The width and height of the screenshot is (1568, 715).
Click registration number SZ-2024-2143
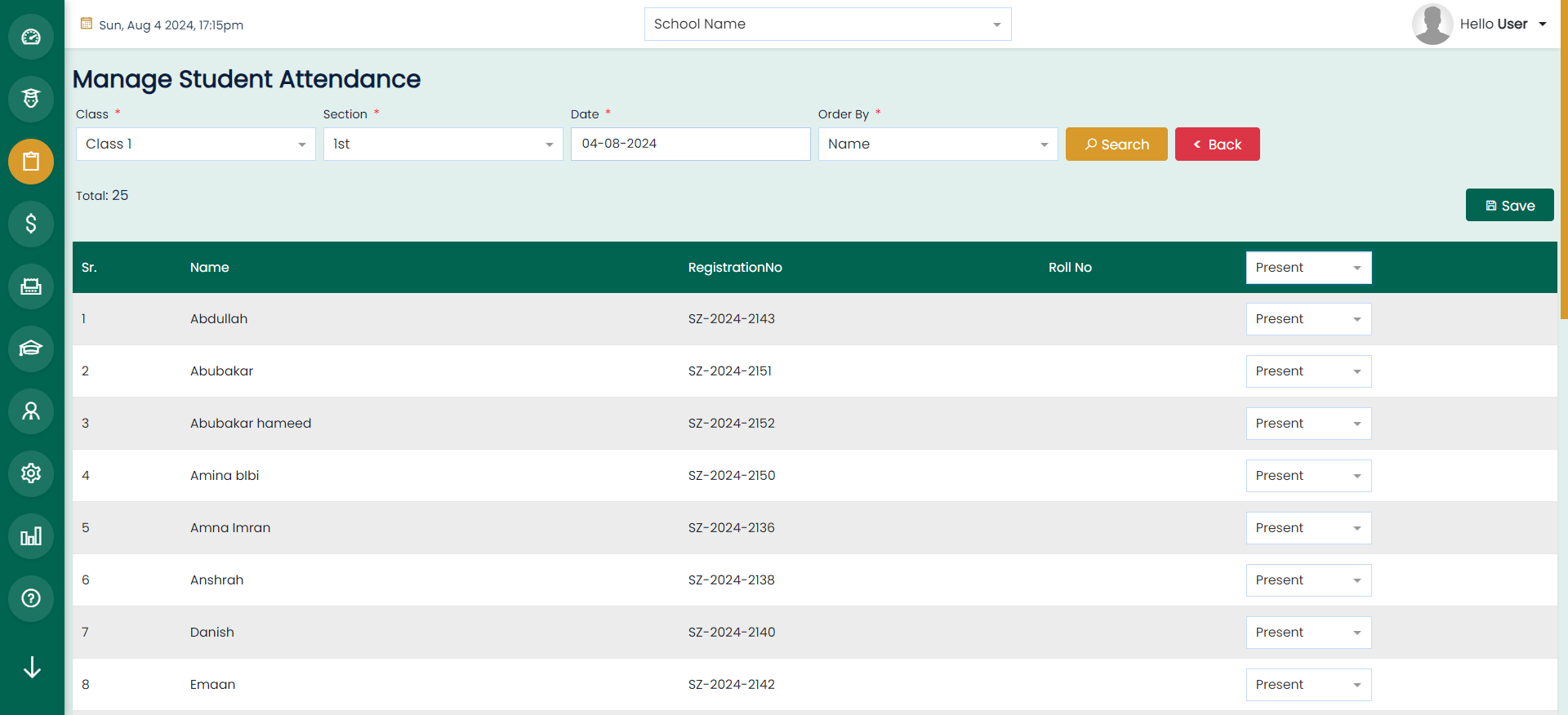(732, 319)
